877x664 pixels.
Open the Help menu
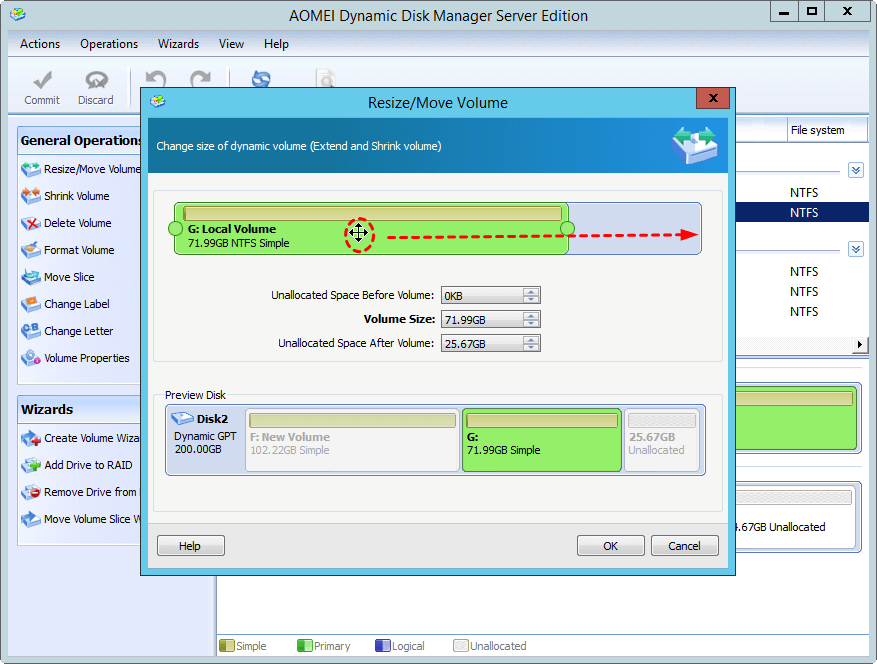[x=276, y=44]
